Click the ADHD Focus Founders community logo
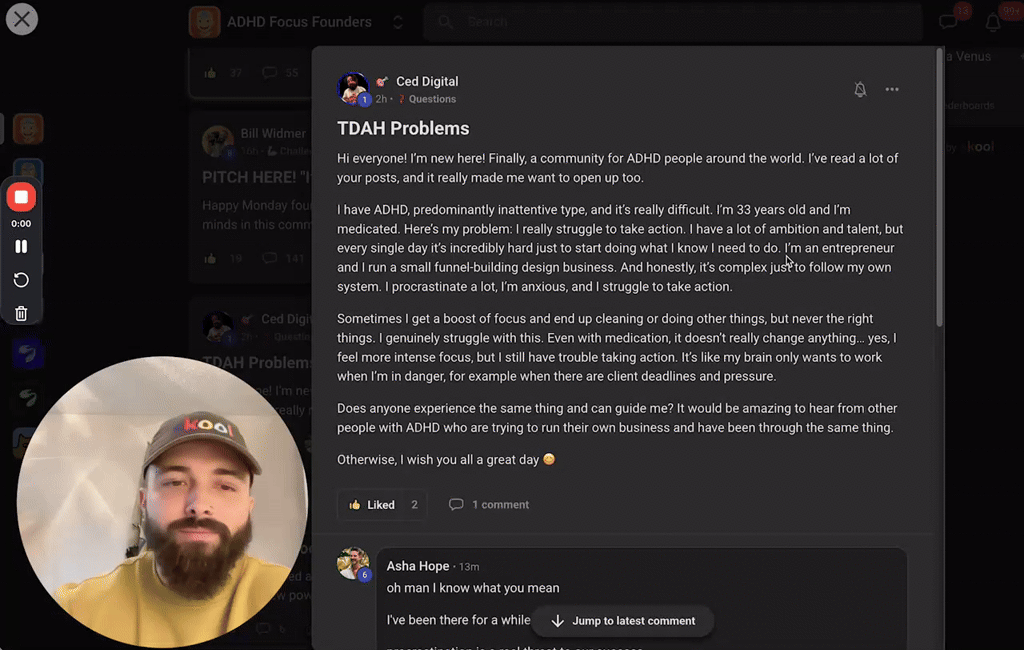Viewport: 1024px width, 650px height. [x=205, y=22]
